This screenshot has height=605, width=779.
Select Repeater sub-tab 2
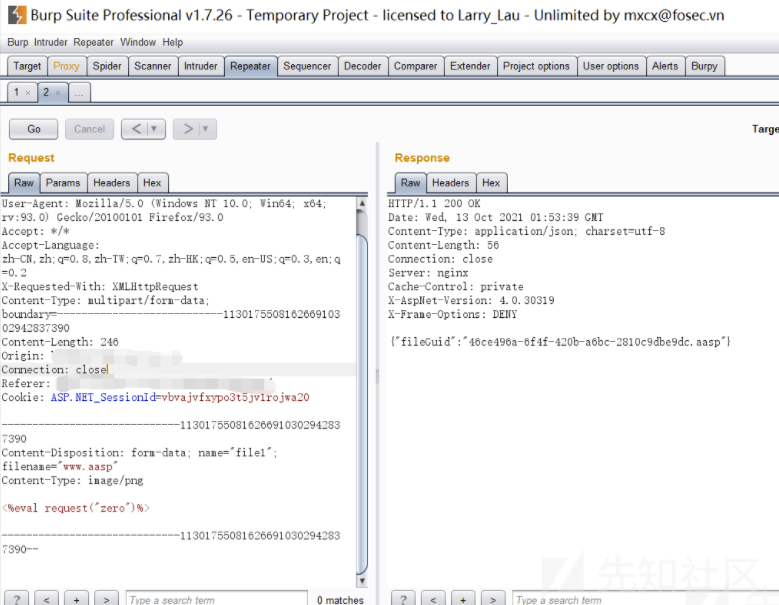tap(46, 92)
